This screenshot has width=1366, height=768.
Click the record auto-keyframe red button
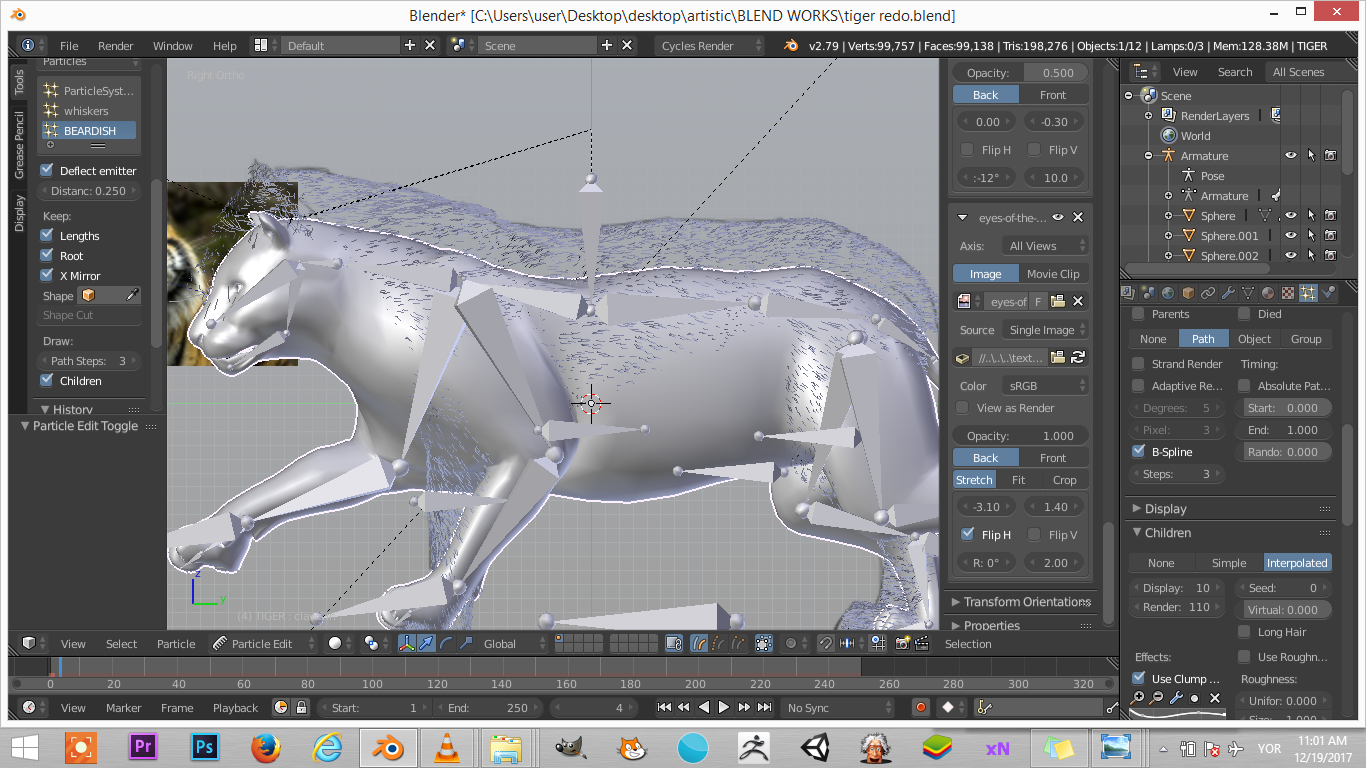[921, 707]
